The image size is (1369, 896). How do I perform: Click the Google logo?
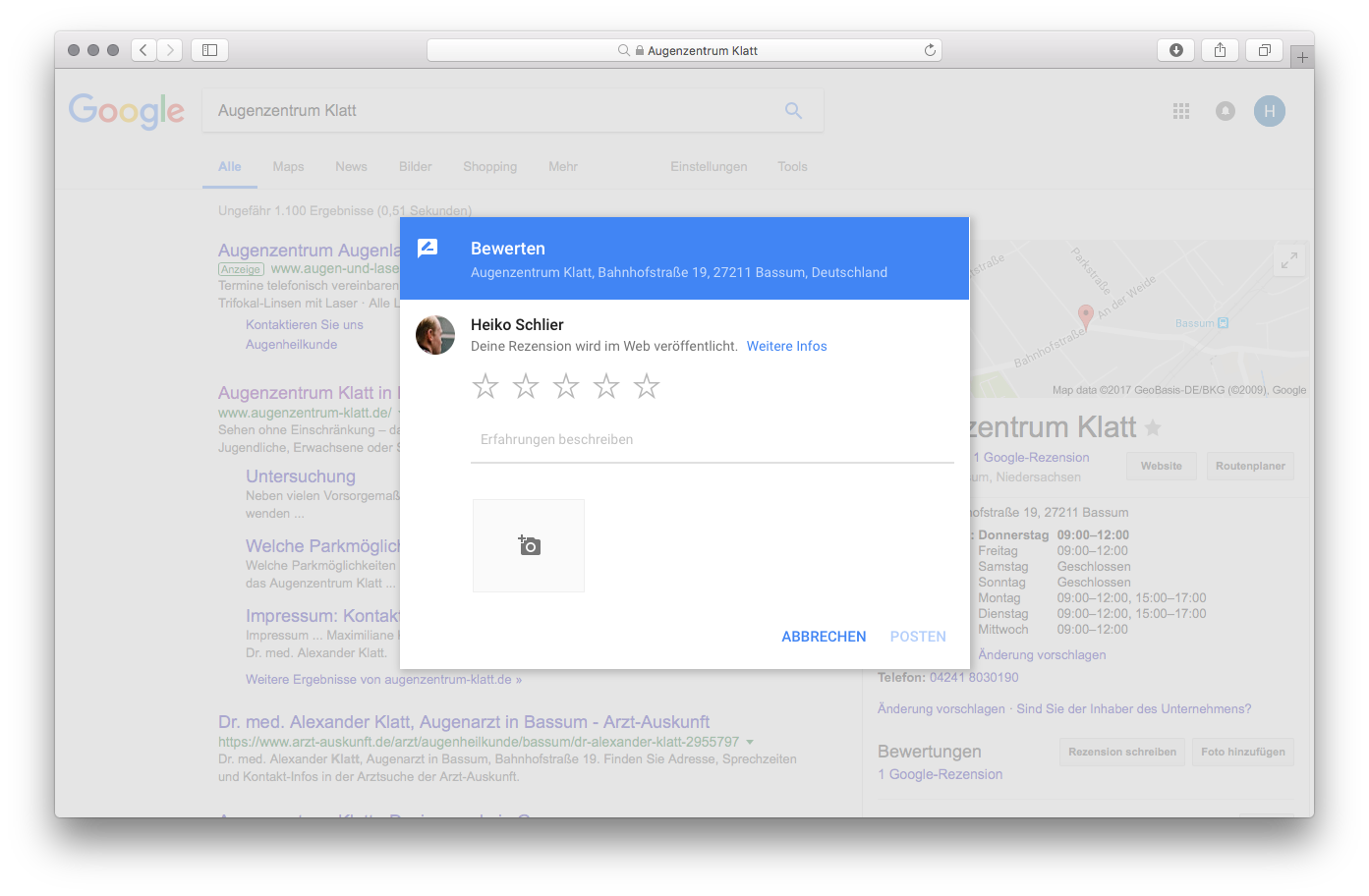point(127,111)
